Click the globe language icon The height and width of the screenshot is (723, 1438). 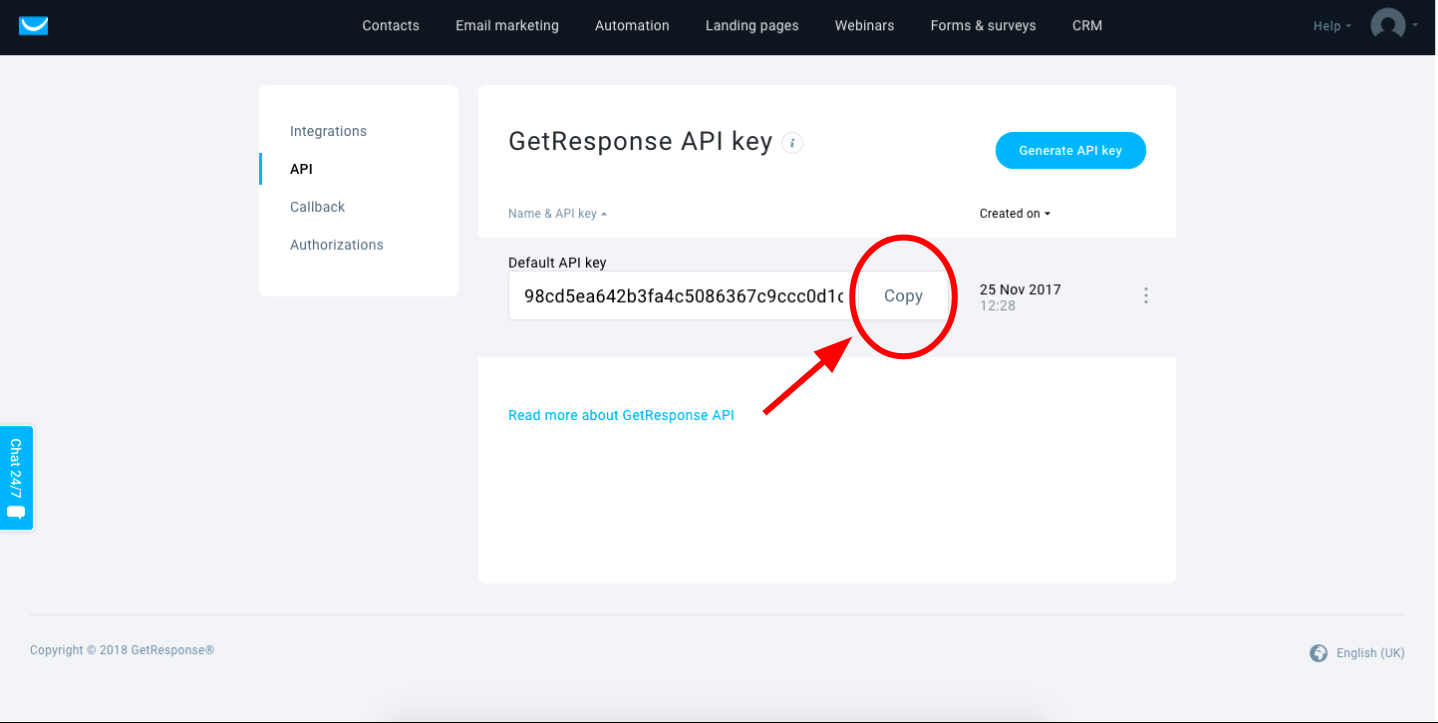[1319, 653]
